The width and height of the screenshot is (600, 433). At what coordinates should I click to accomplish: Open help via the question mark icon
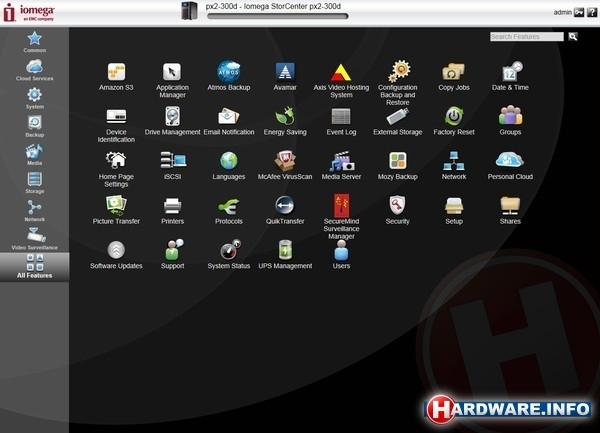coord(592,12)
